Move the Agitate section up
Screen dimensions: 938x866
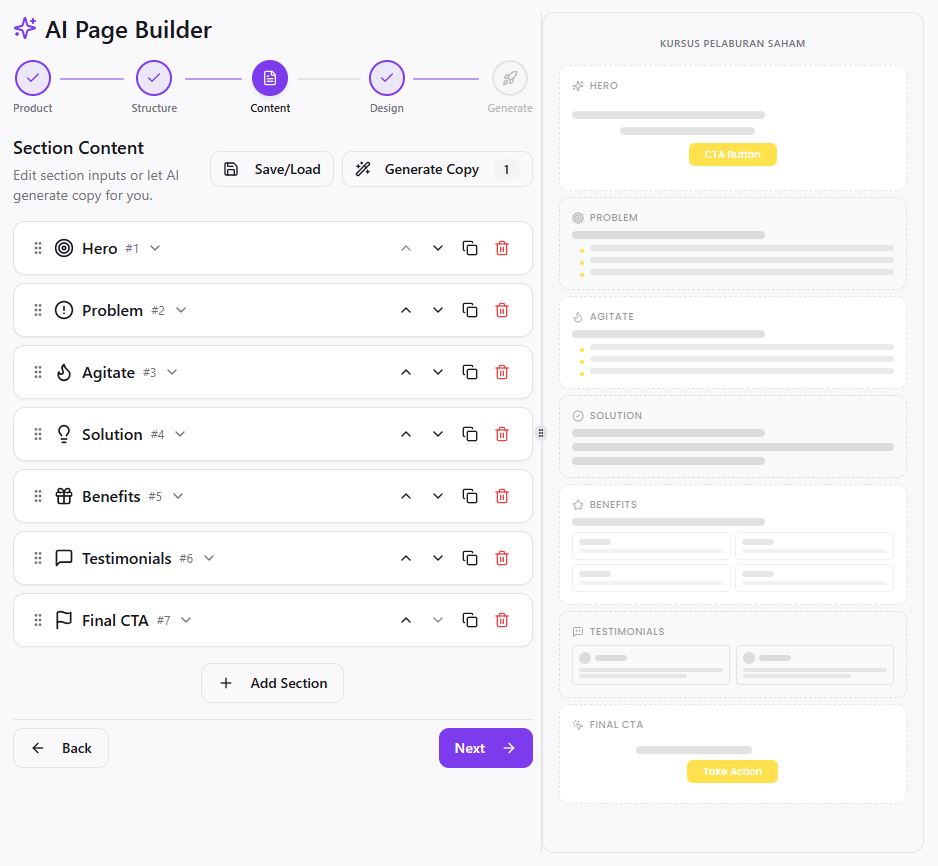[406, 372]
